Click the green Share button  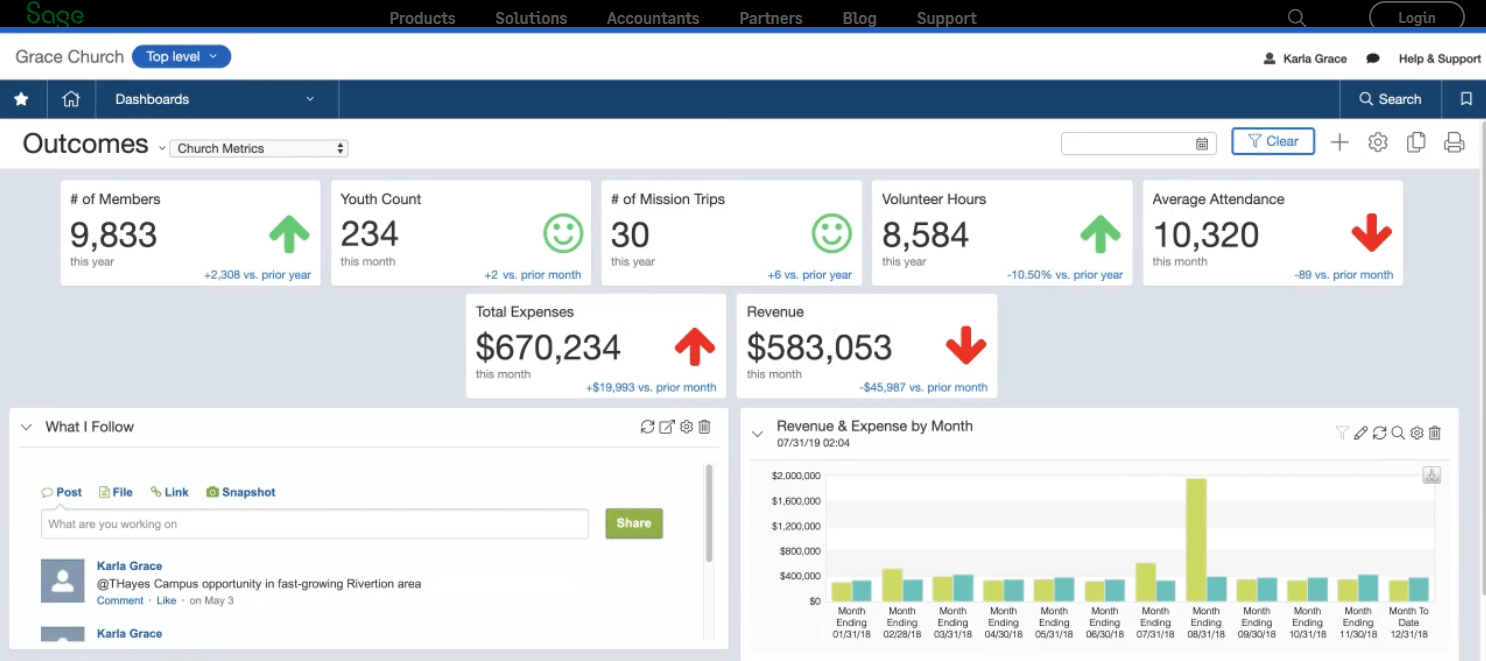point(634,523)
